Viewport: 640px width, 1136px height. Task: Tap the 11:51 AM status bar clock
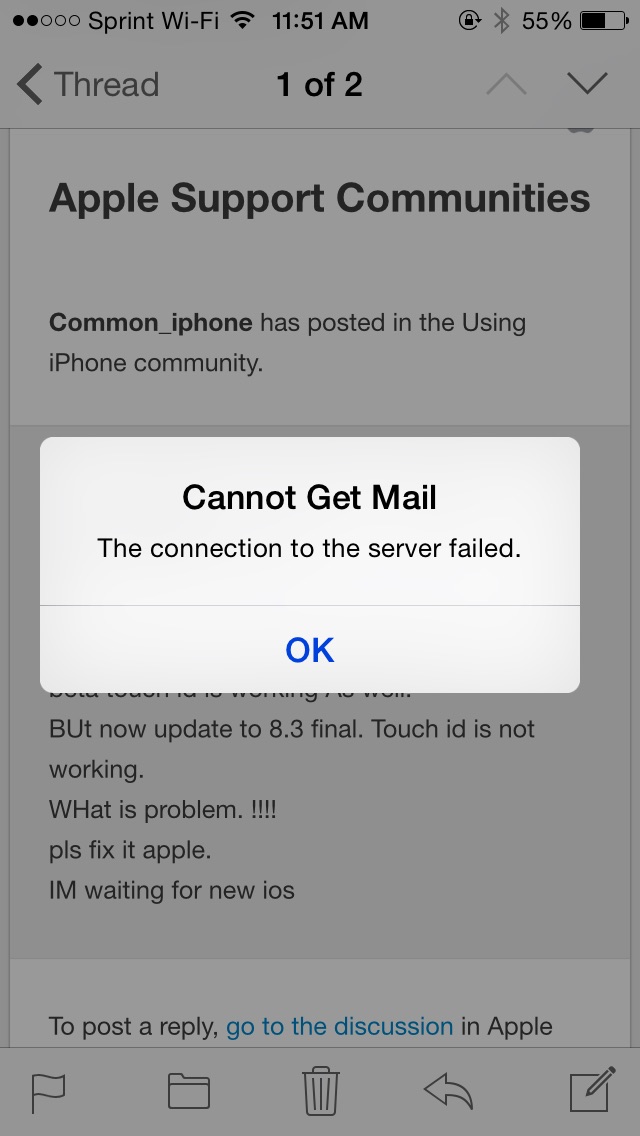pyautogui.click(x=320, y=21)
